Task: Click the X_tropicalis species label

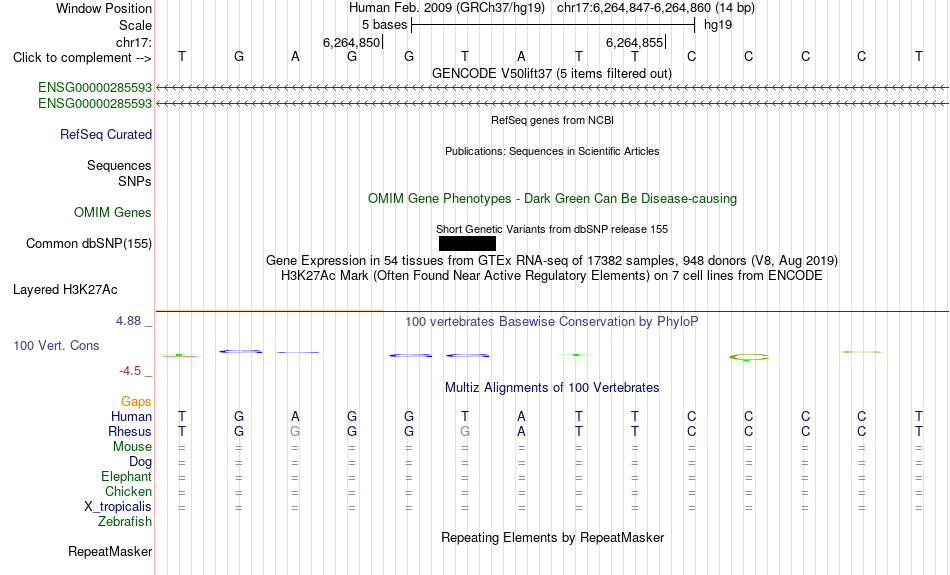Action: click(118, 507)
